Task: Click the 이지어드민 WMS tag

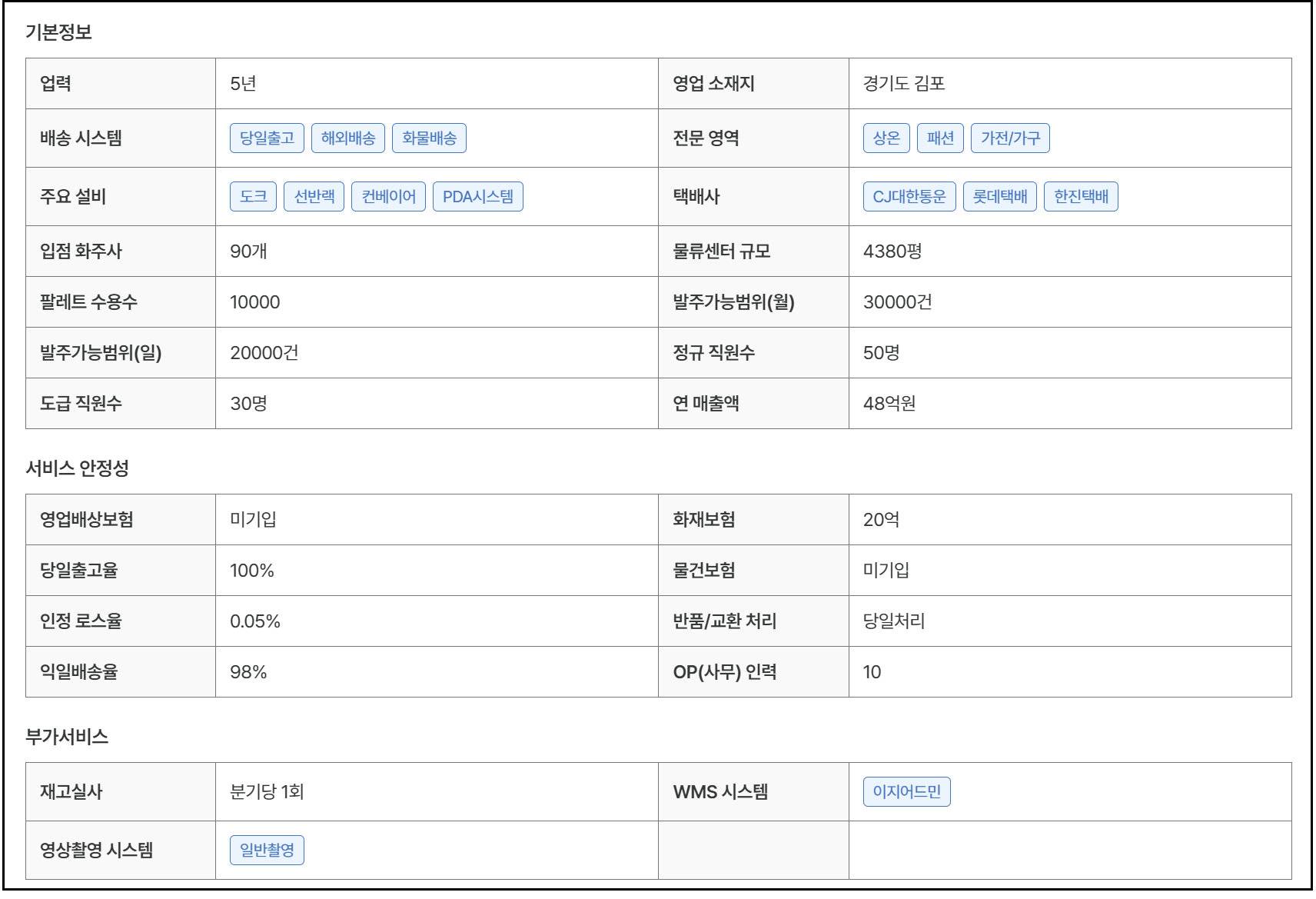Action: point(906,792)
